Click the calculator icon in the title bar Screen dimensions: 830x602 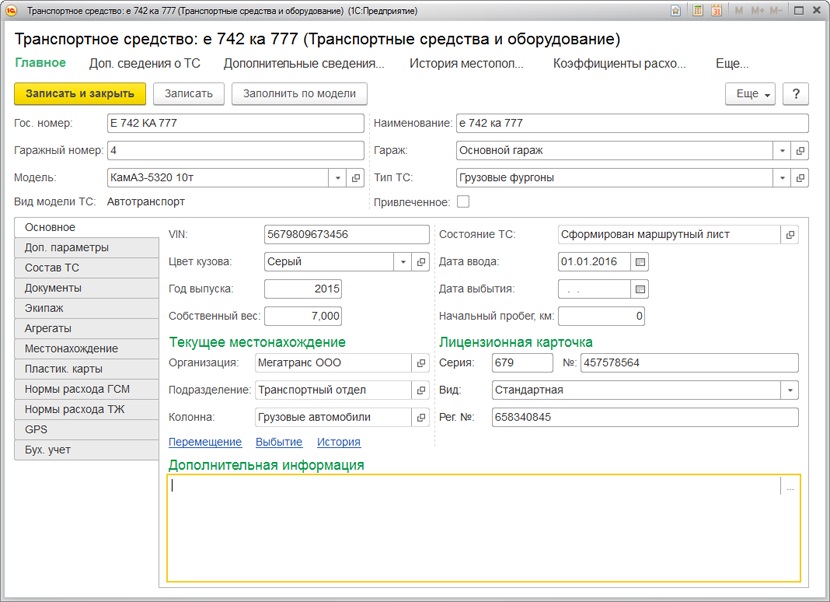point(698,10)
